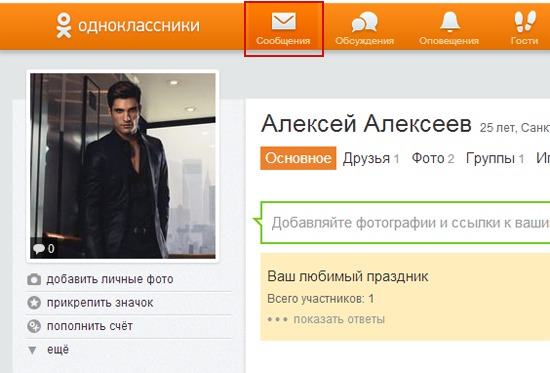
Task: Switch to the Фото tab
Action: coord(433,159)
